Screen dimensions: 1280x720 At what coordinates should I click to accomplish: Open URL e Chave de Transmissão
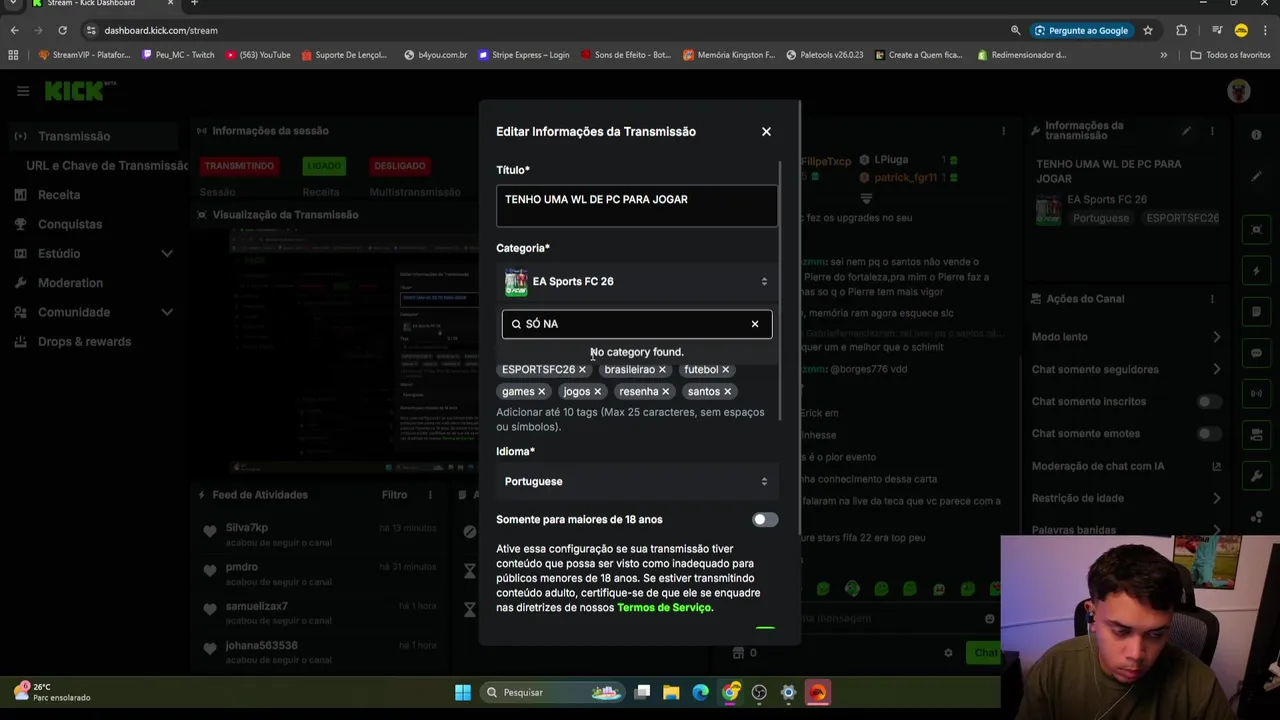[x=107, y=166]
